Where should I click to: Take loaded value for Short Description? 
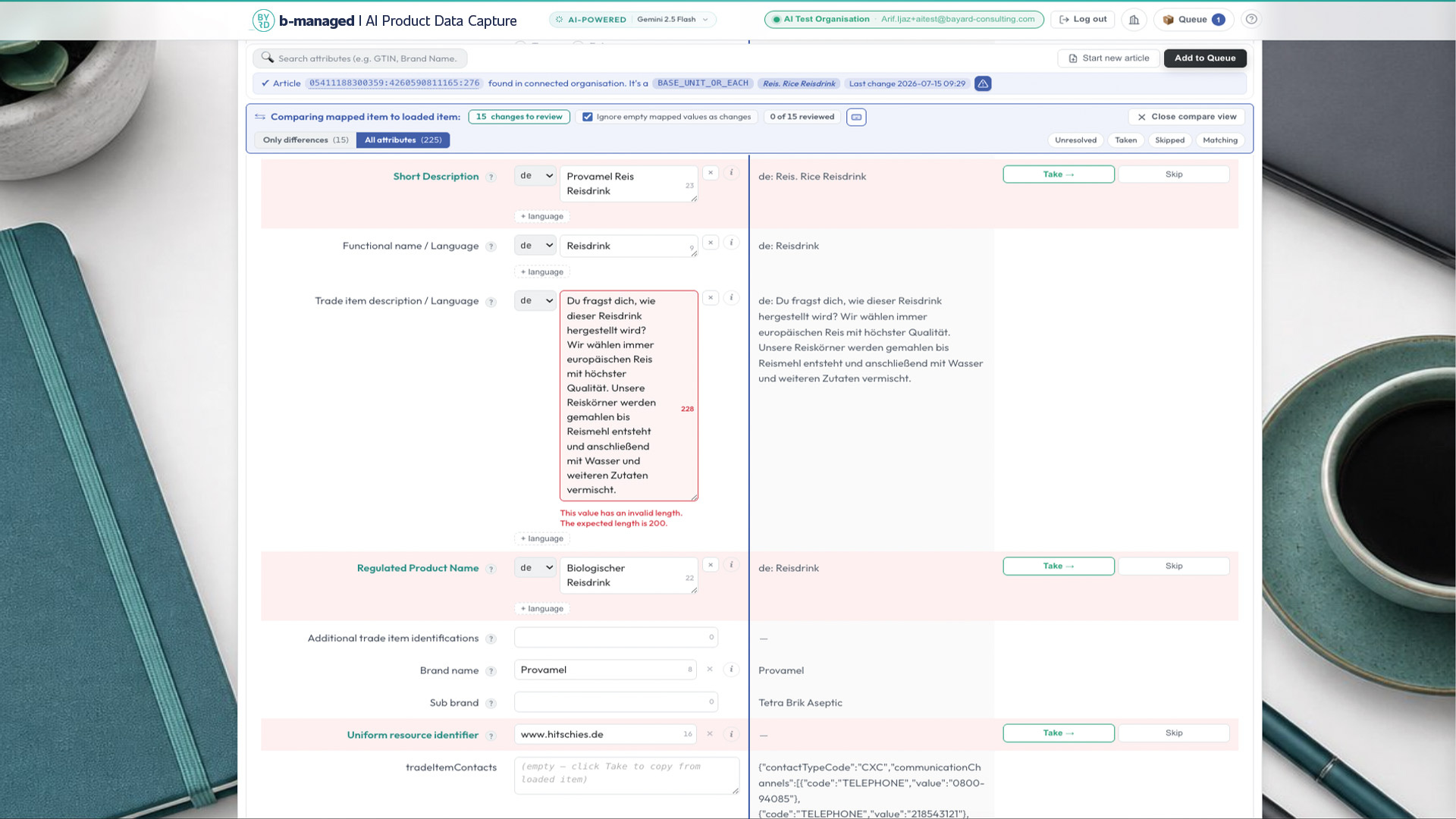(x=1059, y=174)
